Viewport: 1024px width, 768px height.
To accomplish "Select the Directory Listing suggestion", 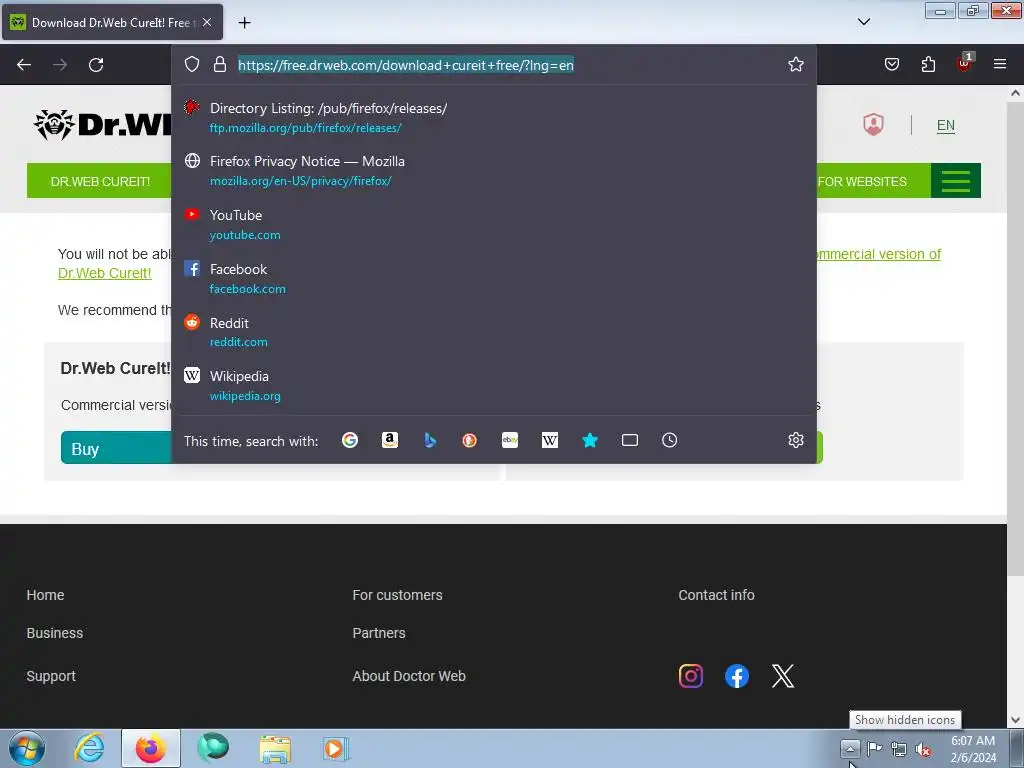I will pyautogui.click(x=494, y=118).
